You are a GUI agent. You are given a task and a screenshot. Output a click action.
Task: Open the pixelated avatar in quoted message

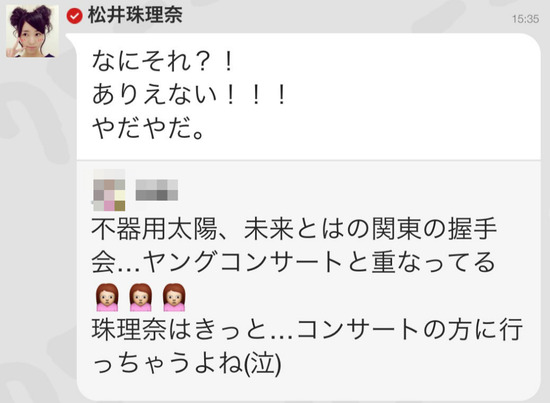[109, 190]
